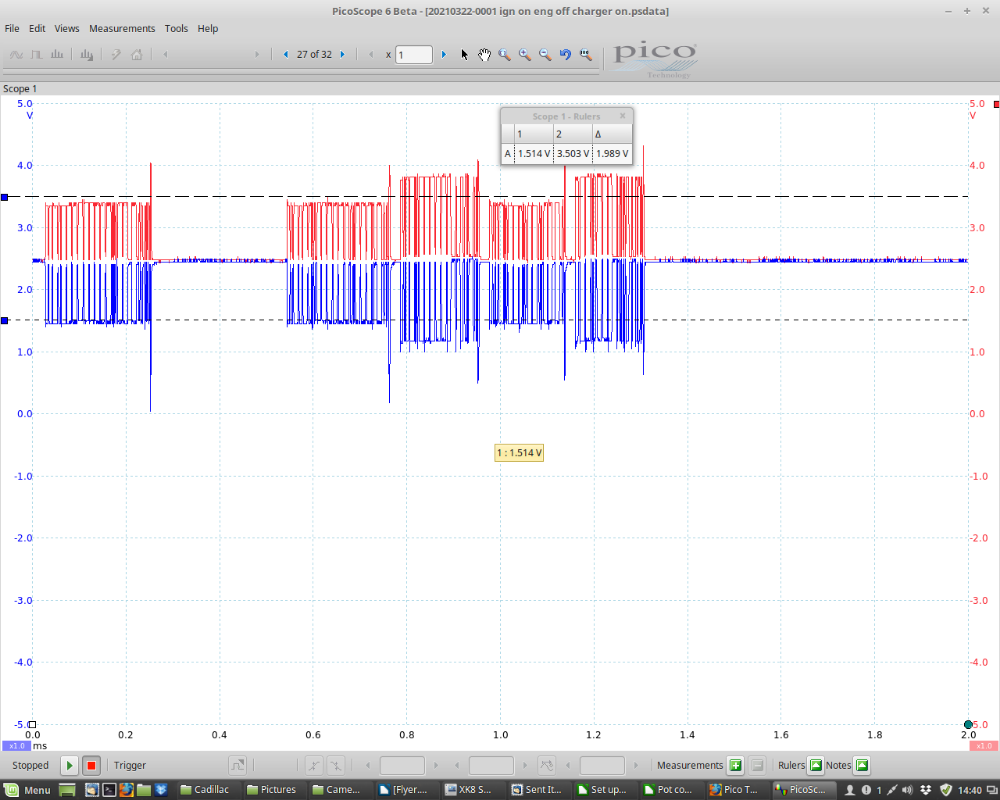Close the Scope 1 Rulers panel
This screenshot has width=1000, height=800.
[x=622, y=116]
